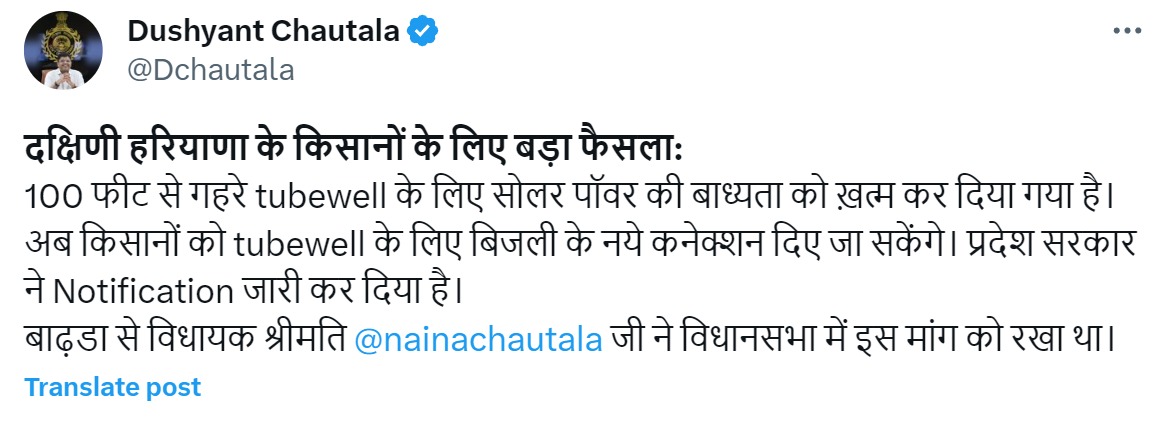The width and height of the screenshot is (1166, 421).
Task: Click the word बाढ़ड़ा starting the last line
Action: (63, 339)
